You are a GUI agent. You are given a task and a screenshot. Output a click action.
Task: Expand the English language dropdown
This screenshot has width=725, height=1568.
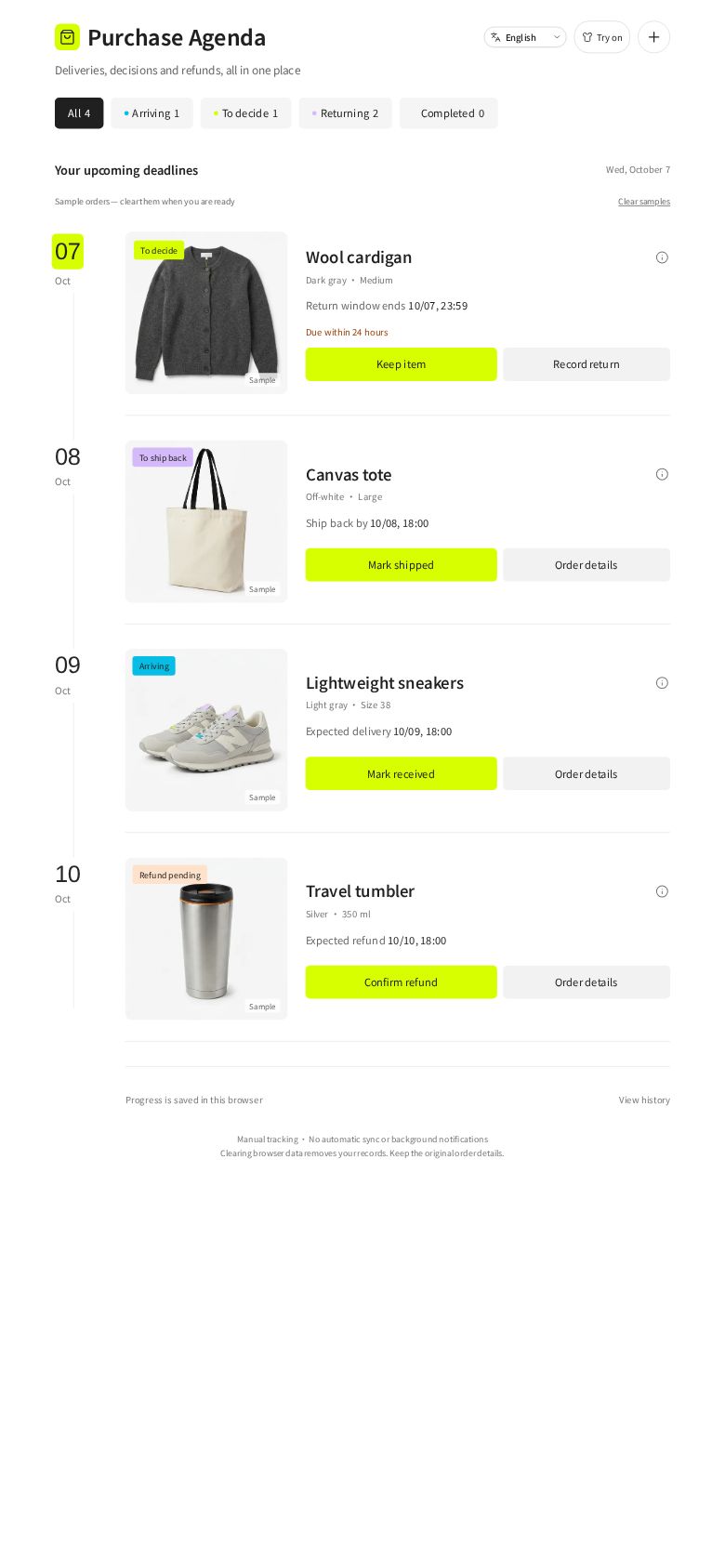(x=525, y=37)
